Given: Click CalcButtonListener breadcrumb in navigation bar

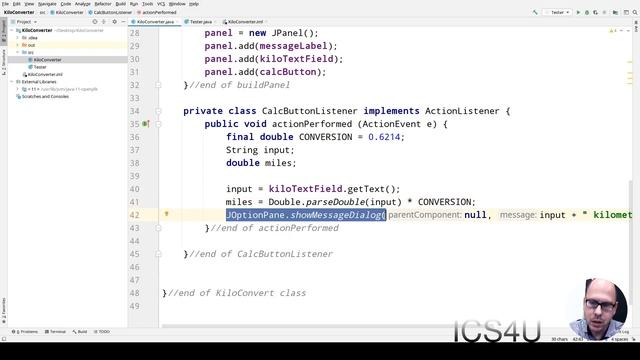Looking at the screenshot, I should click(x=110, y=13).
